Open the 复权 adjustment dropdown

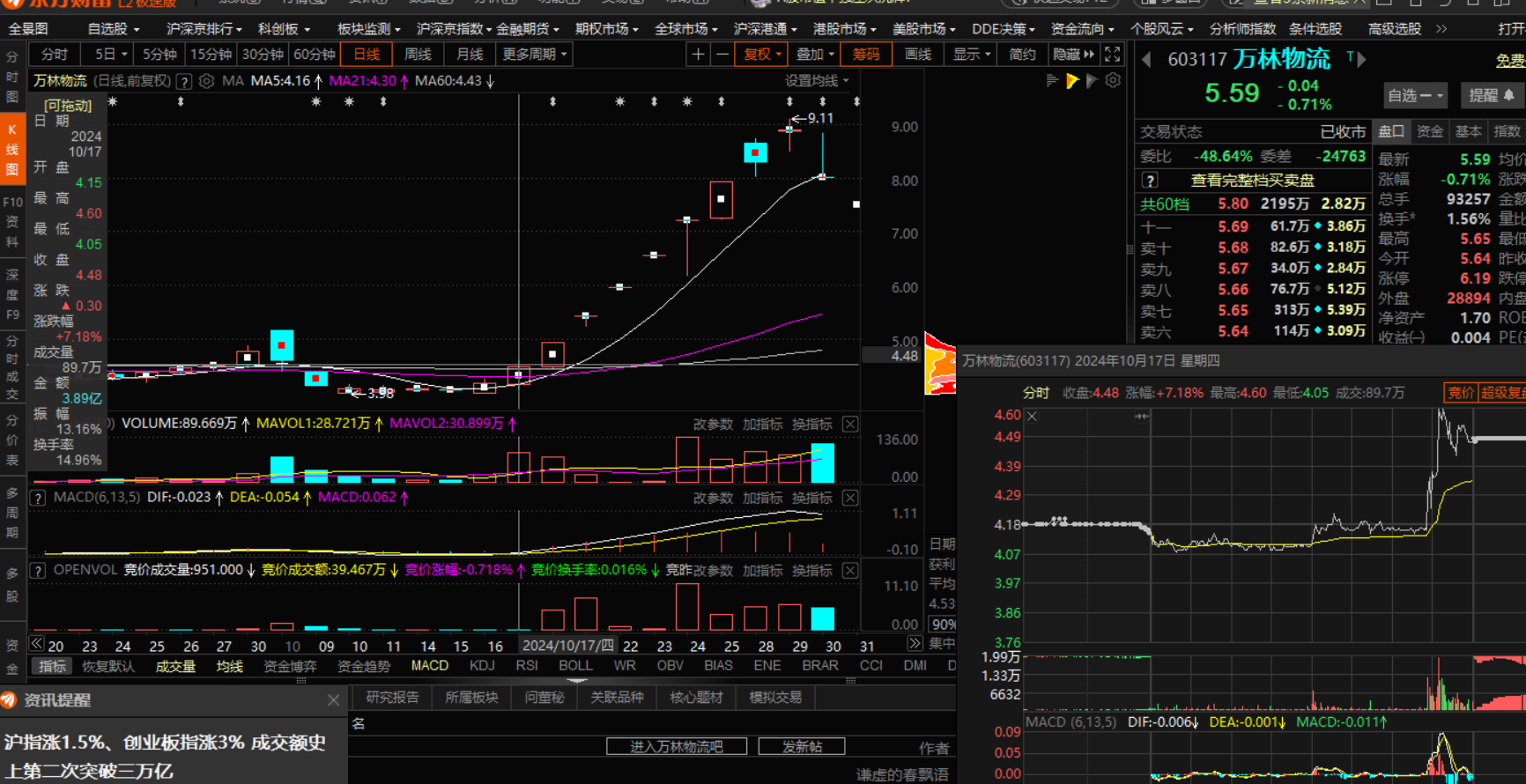pos(762,55)
